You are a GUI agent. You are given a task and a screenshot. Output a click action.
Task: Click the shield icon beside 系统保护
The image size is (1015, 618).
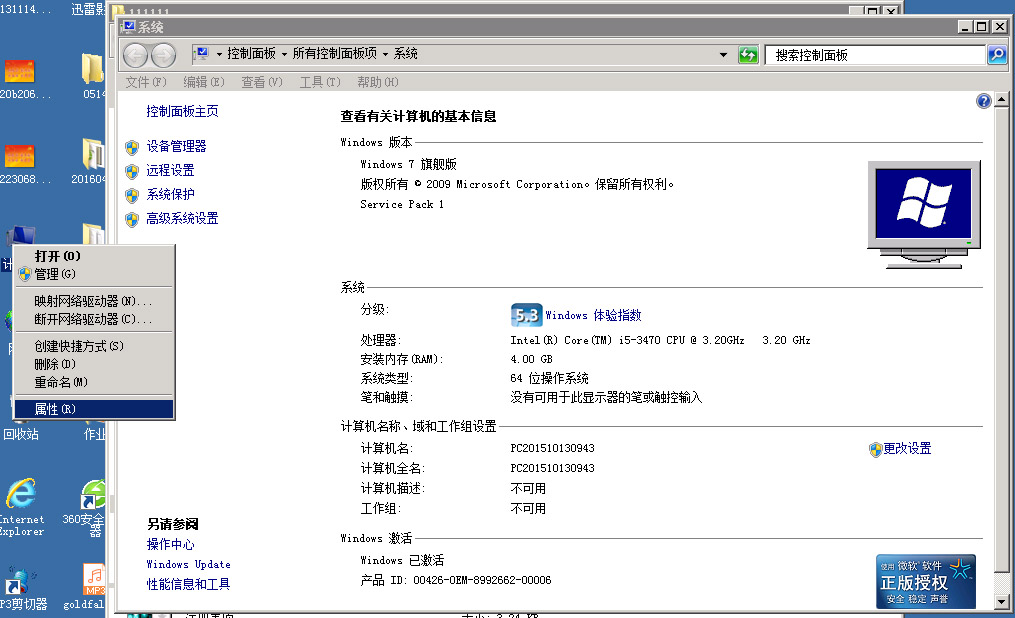[x=132, y=195]
